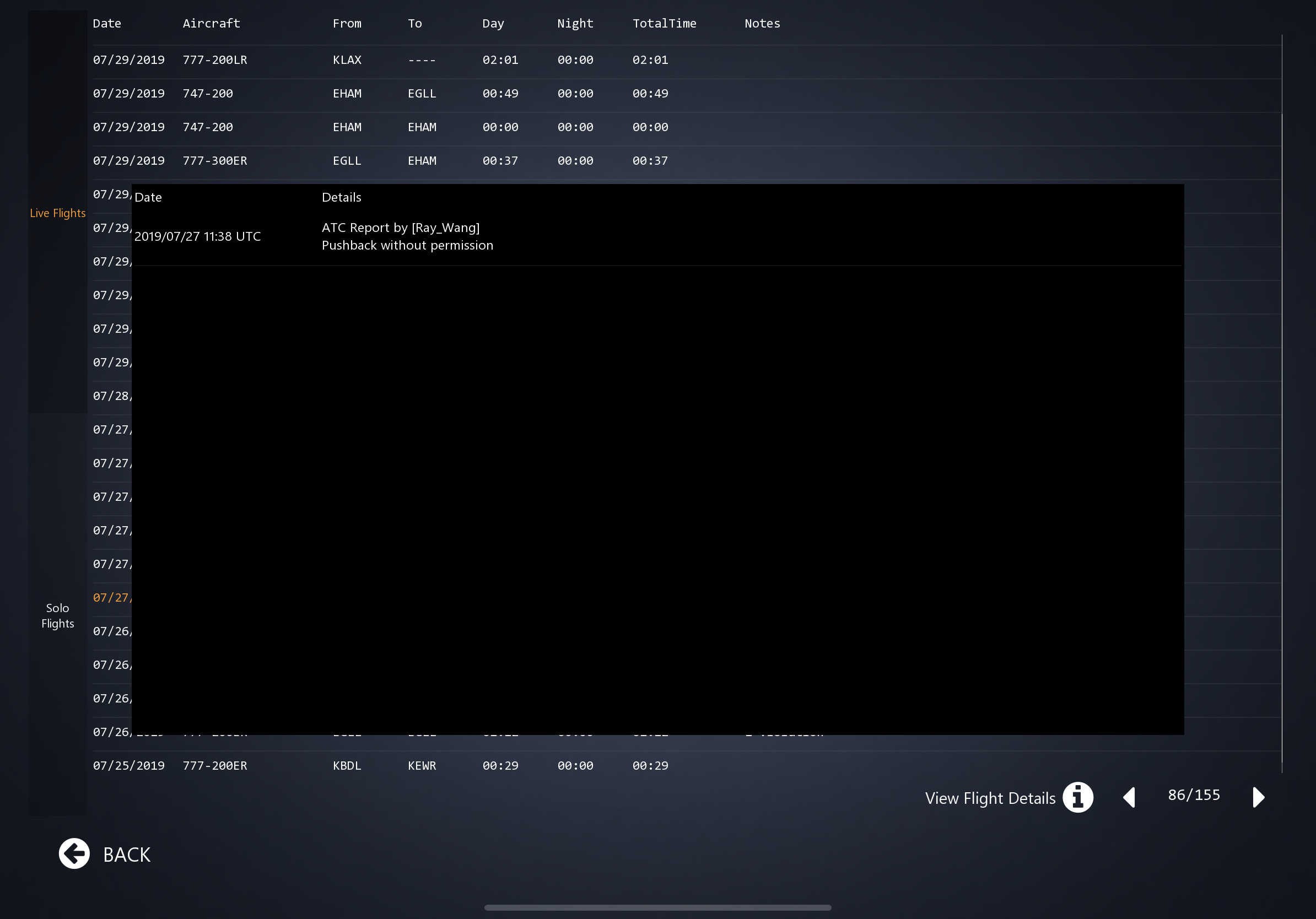This screenshot has height=919, width=1316.
Task: Click the highlighted orange 07/27 flight entry
Action: click(112, 598)
